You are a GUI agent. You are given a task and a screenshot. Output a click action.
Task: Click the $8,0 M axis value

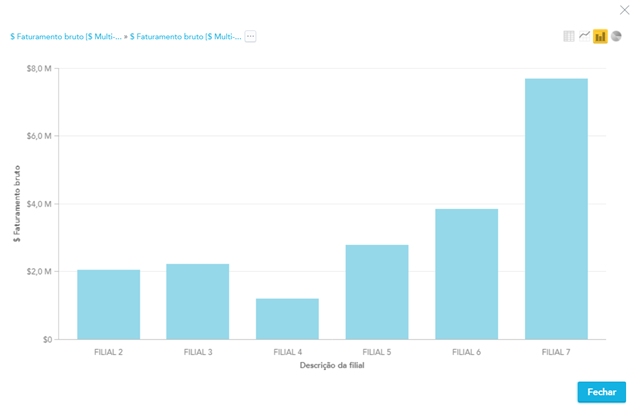[x=39, y=69]
